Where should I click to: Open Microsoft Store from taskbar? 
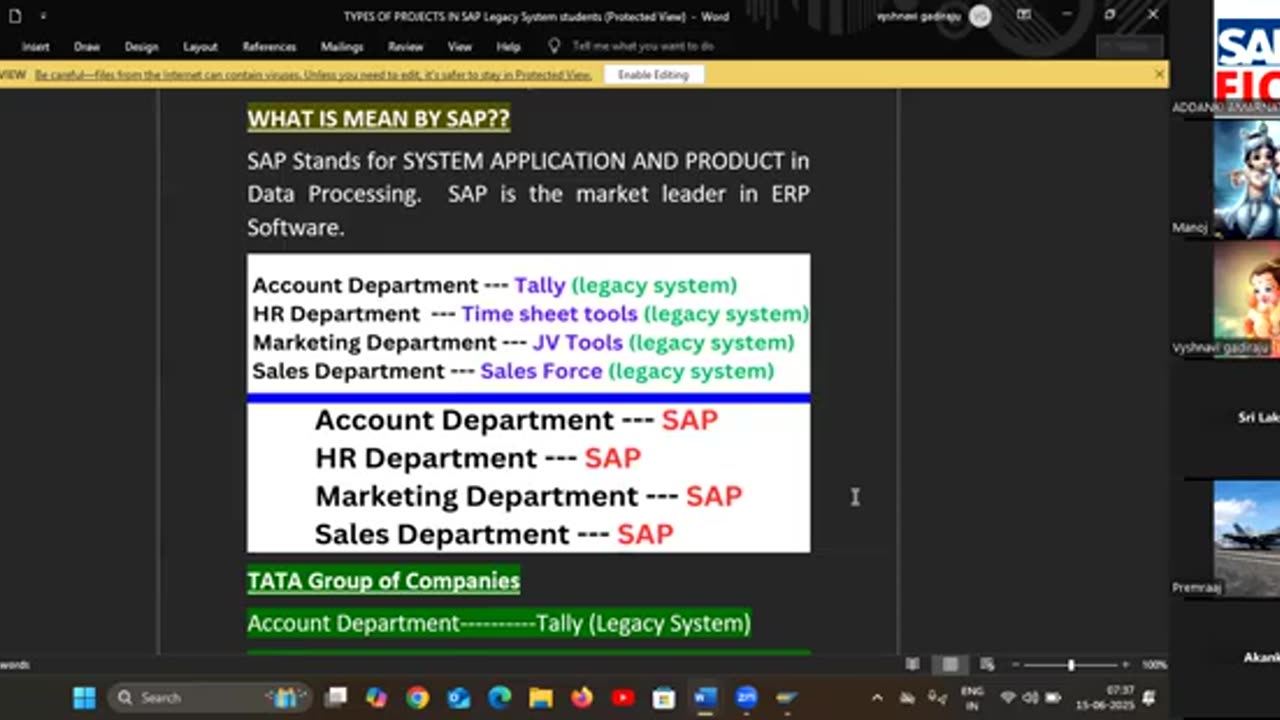[x=663, y=698]
